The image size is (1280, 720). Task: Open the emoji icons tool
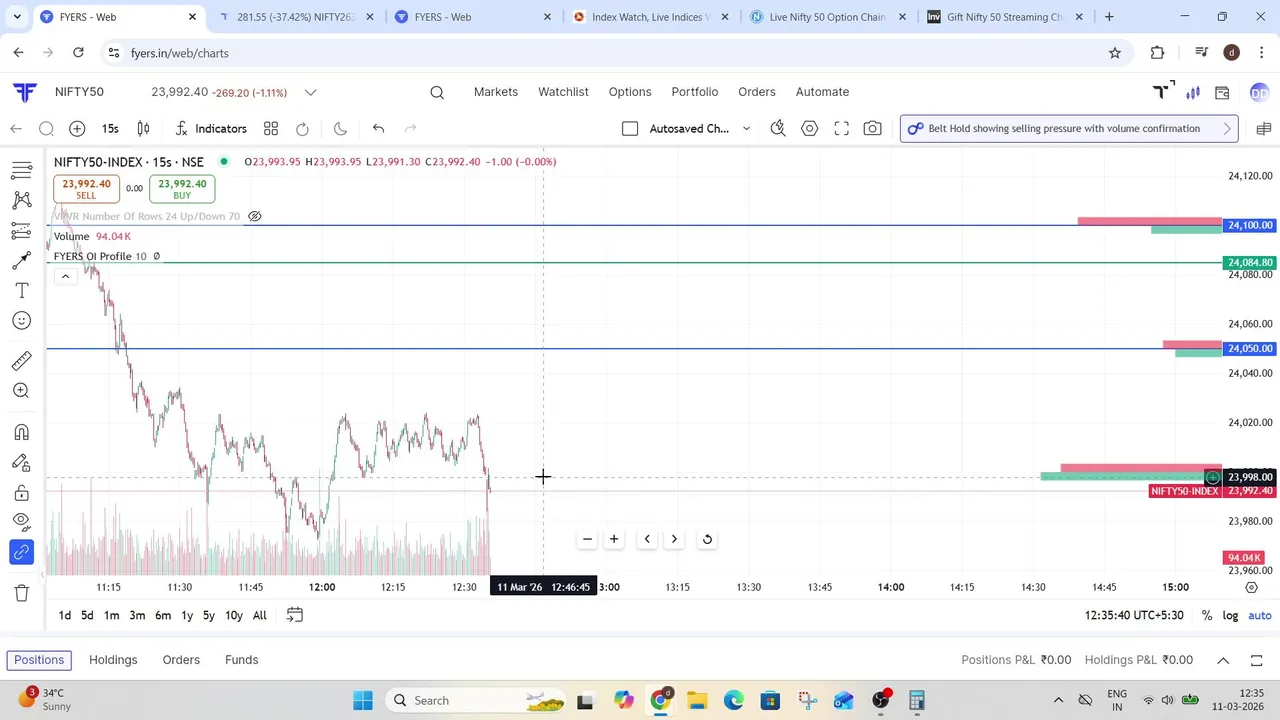pyautogui.click(x=21, y=321)
